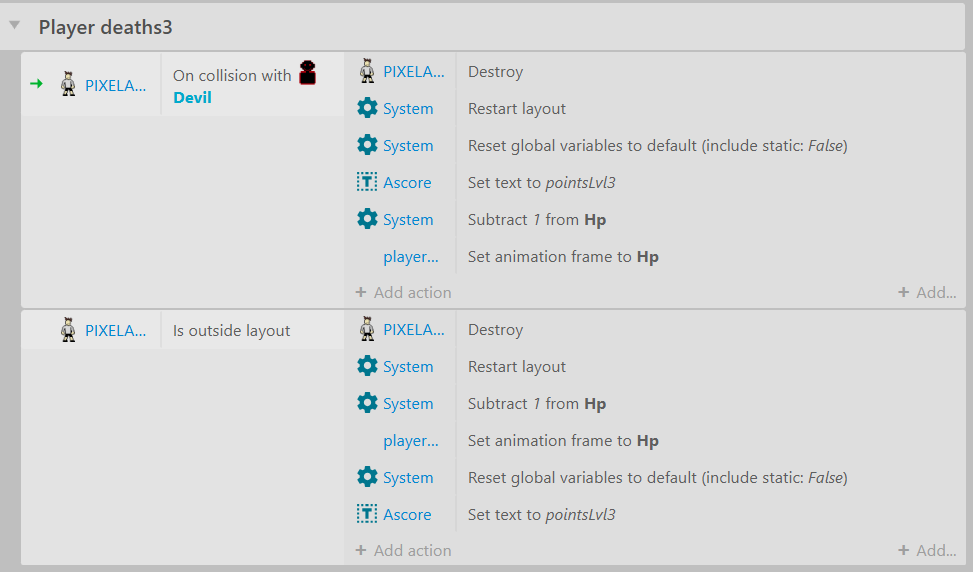Click the Add... button at right of second event
Image resolution: width=973 pixels, height=572 pixels.
[x=927, y=550]
